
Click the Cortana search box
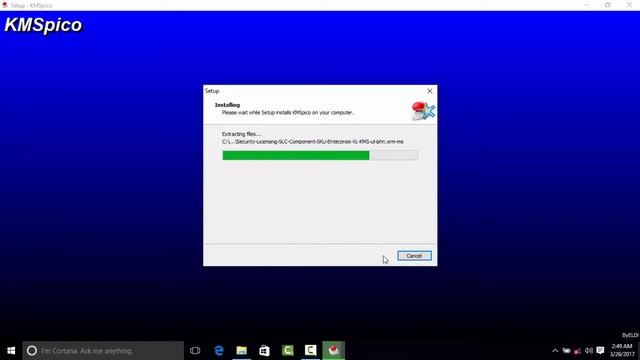coord(103,351)
